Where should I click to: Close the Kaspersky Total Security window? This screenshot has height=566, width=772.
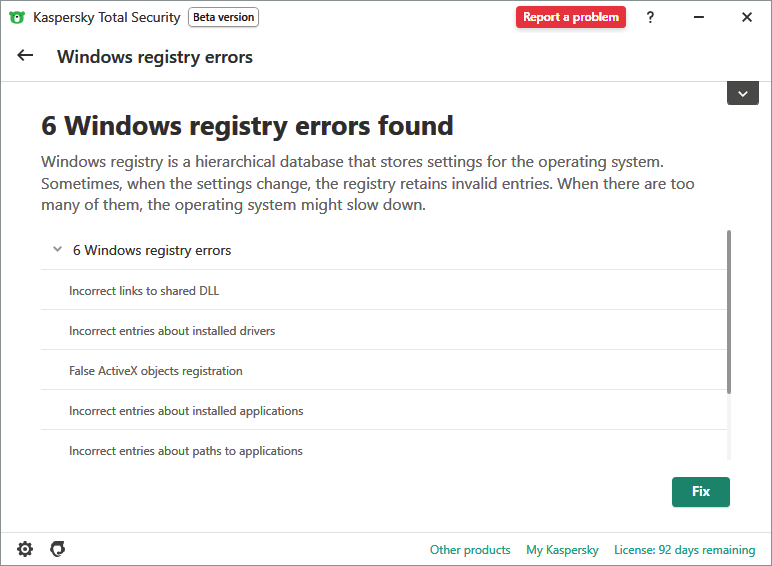pos(746,17)
